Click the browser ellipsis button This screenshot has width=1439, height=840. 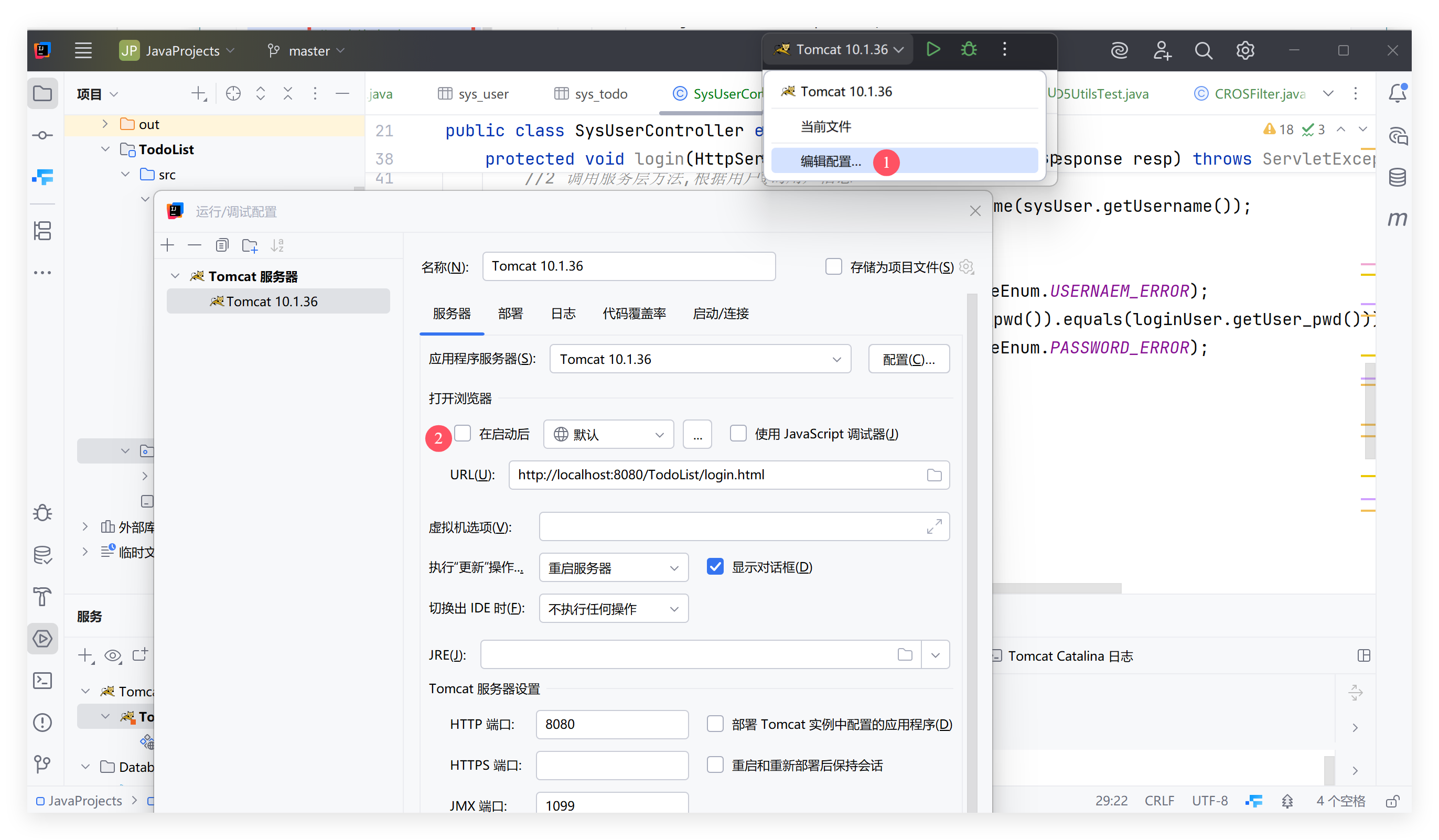(x=697, y=434)
